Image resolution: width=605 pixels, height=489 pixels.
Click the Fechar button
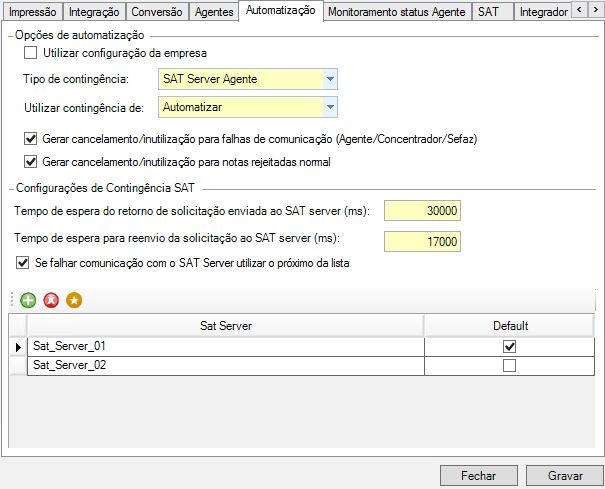(x=478, y=475)
